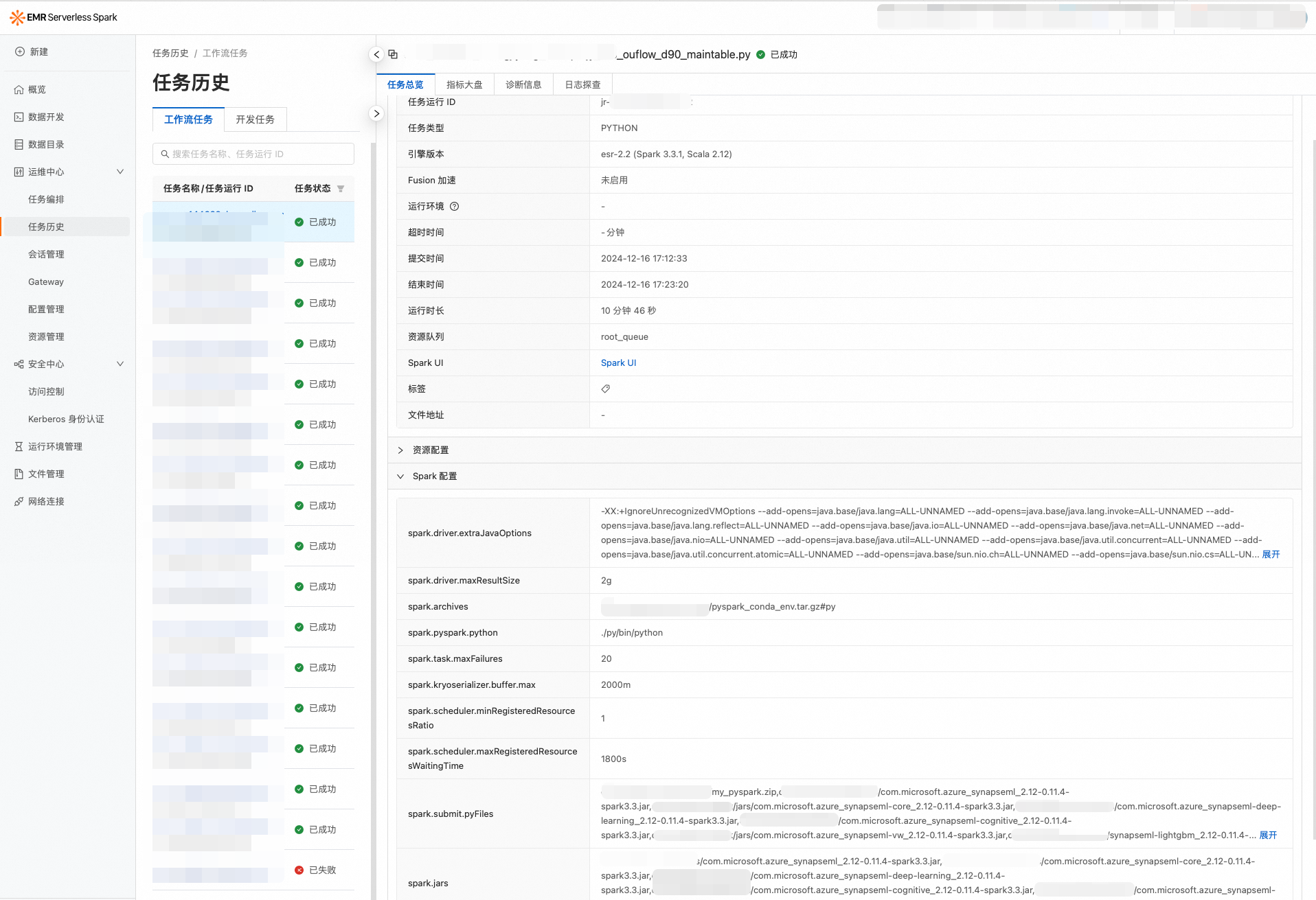
Task: Collapse the 安全中心 menu chevron
Action: [120, 365]
